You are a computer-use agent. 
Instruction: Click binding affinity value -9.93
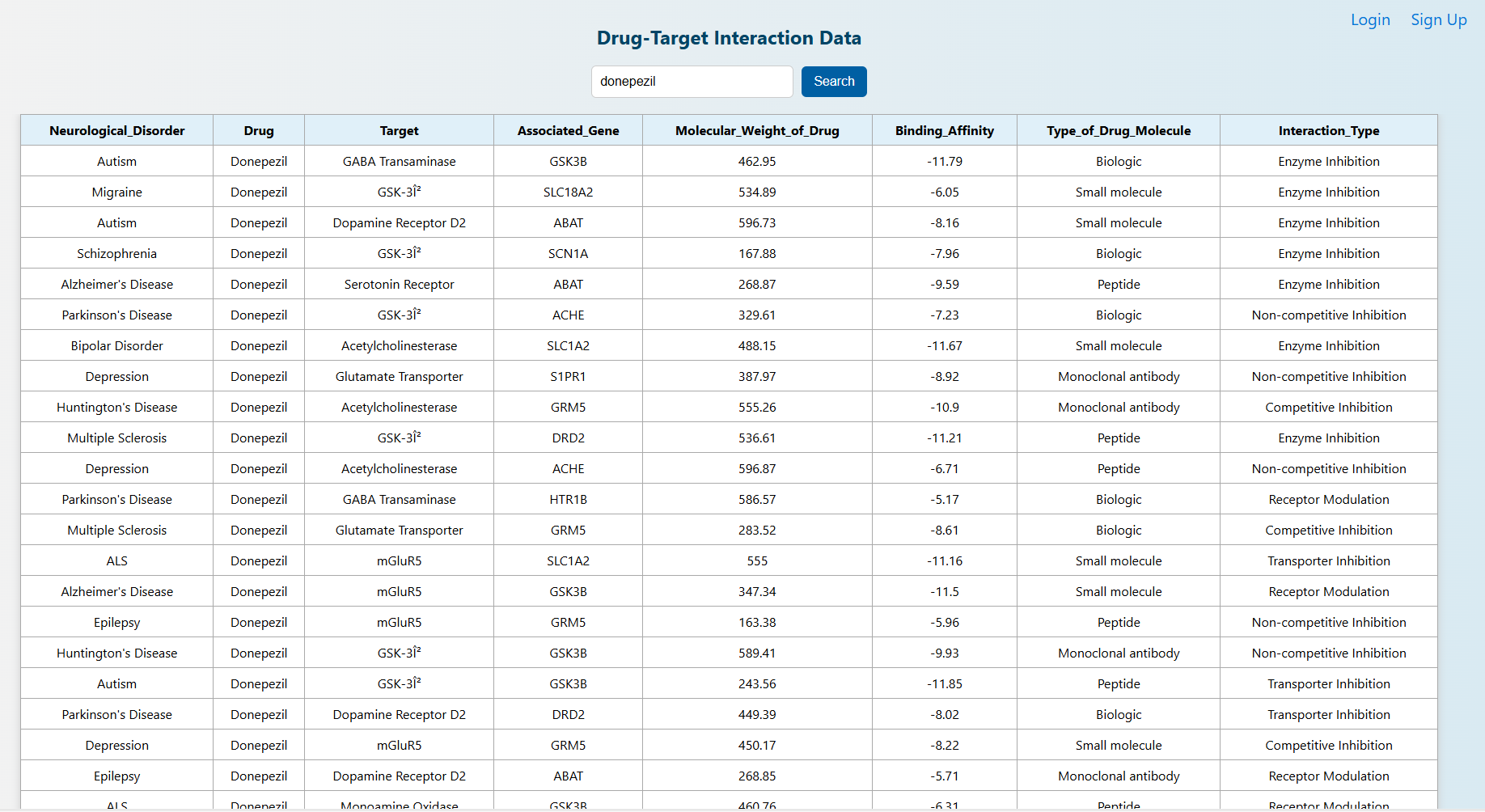click(x=945, y=653)
